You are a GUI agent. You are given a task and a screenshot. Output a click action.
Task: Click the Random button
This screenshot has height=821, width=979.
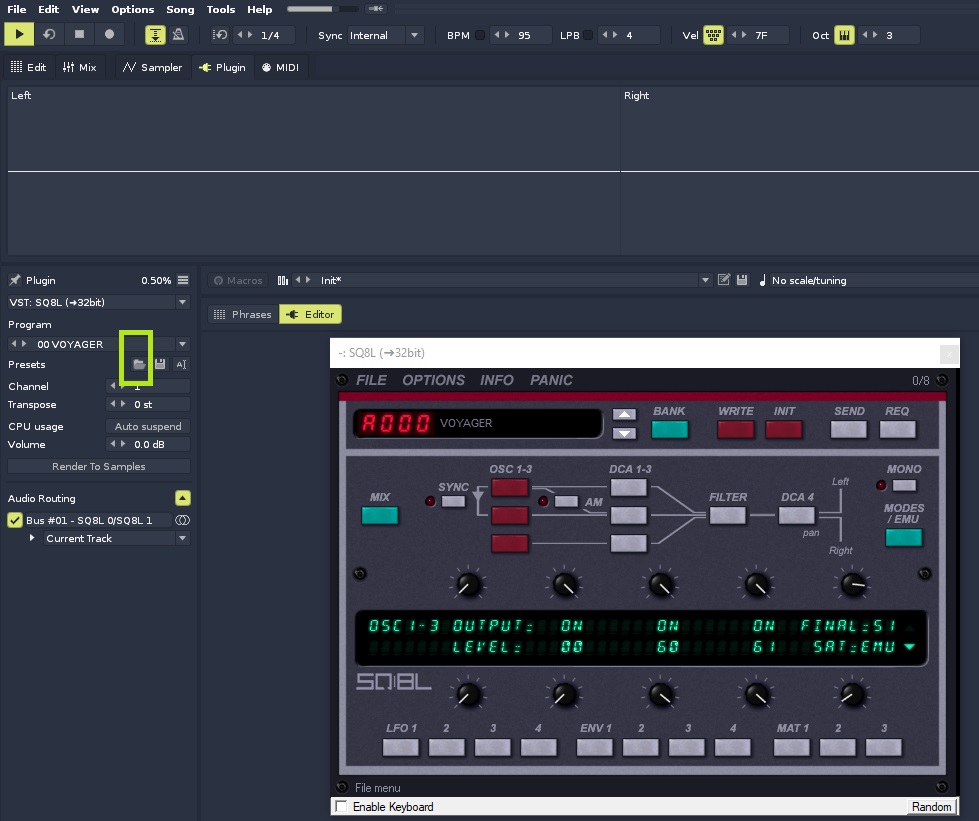point(931,807)
